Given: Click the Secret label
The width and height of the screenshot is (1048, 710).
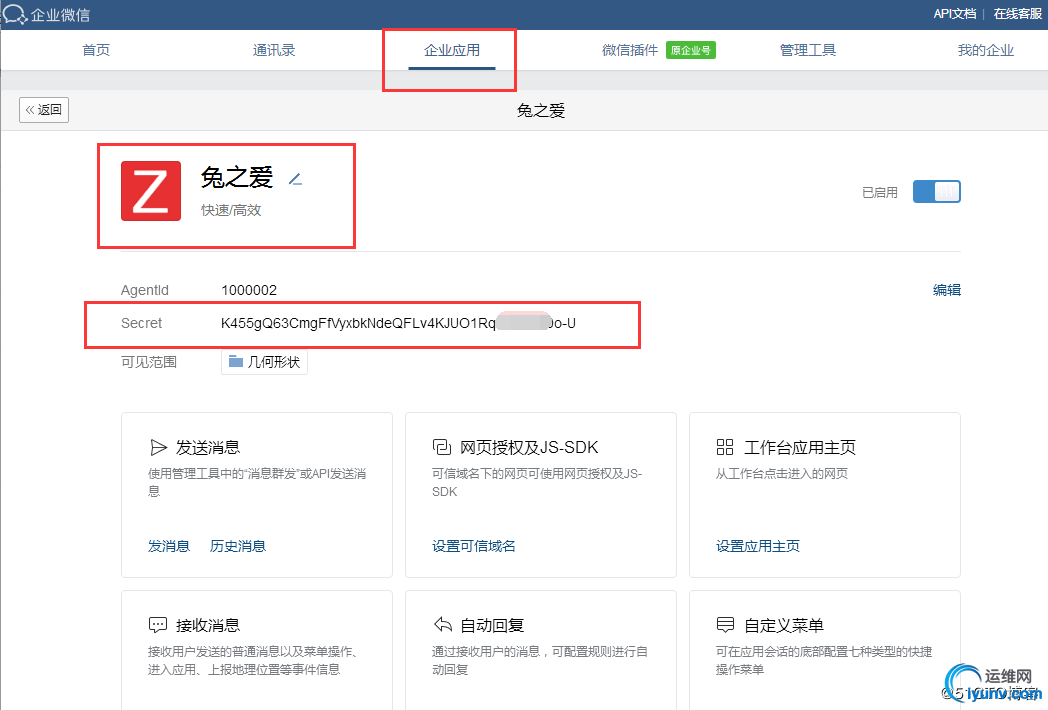Looking at the screenshot, I should point(141,324).
